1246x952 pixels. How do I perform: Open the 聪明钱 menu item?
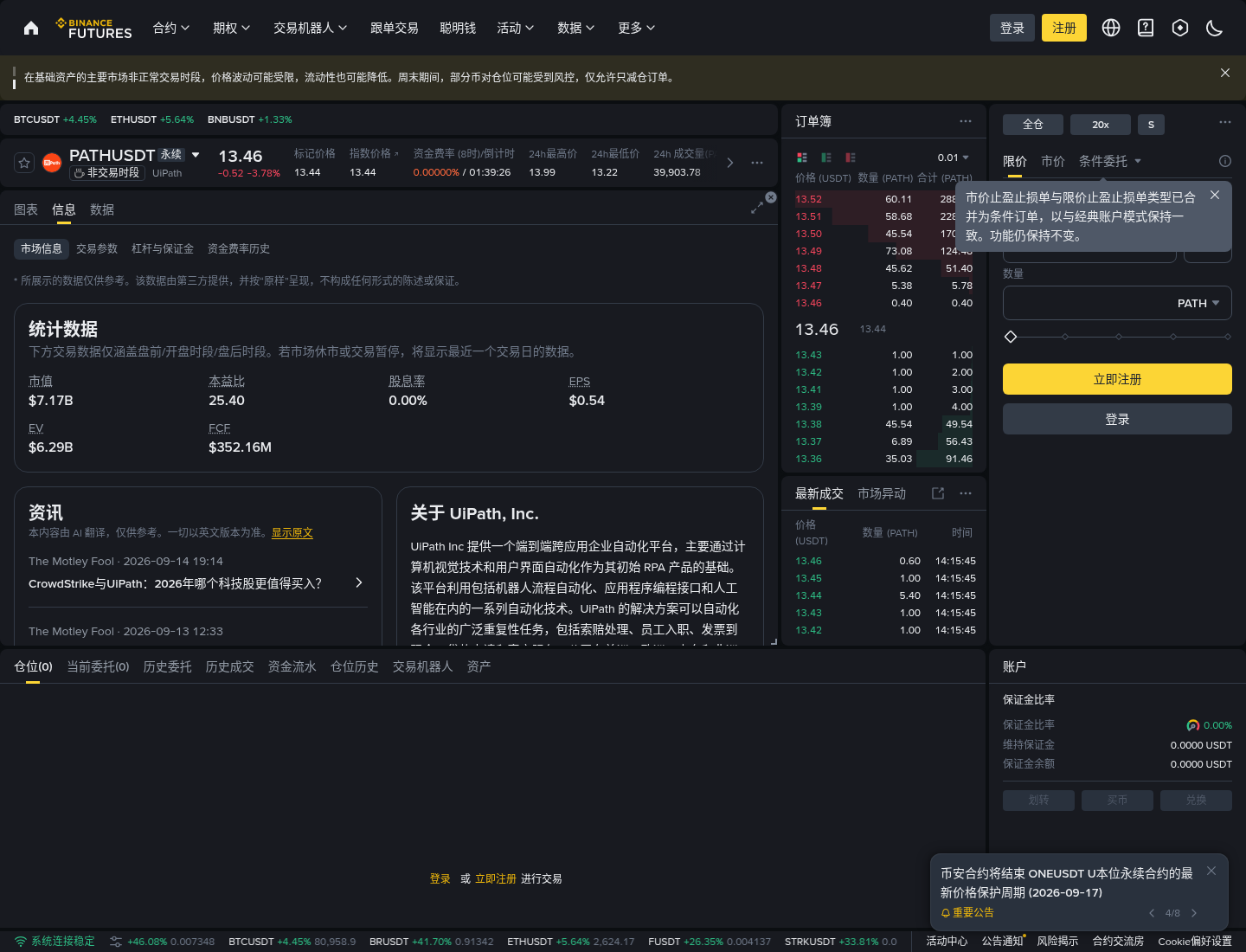[458, 28]
